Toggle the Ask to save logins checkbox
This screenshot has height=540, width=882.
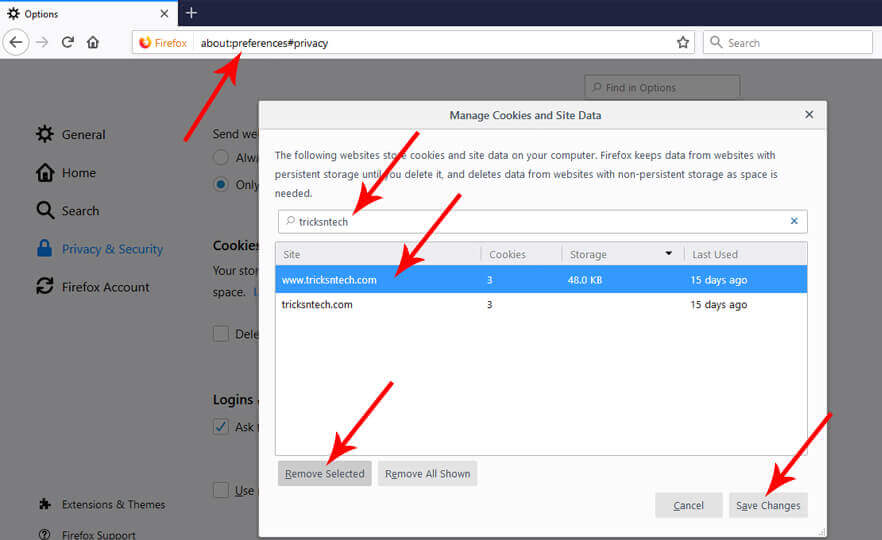[221, 427]
